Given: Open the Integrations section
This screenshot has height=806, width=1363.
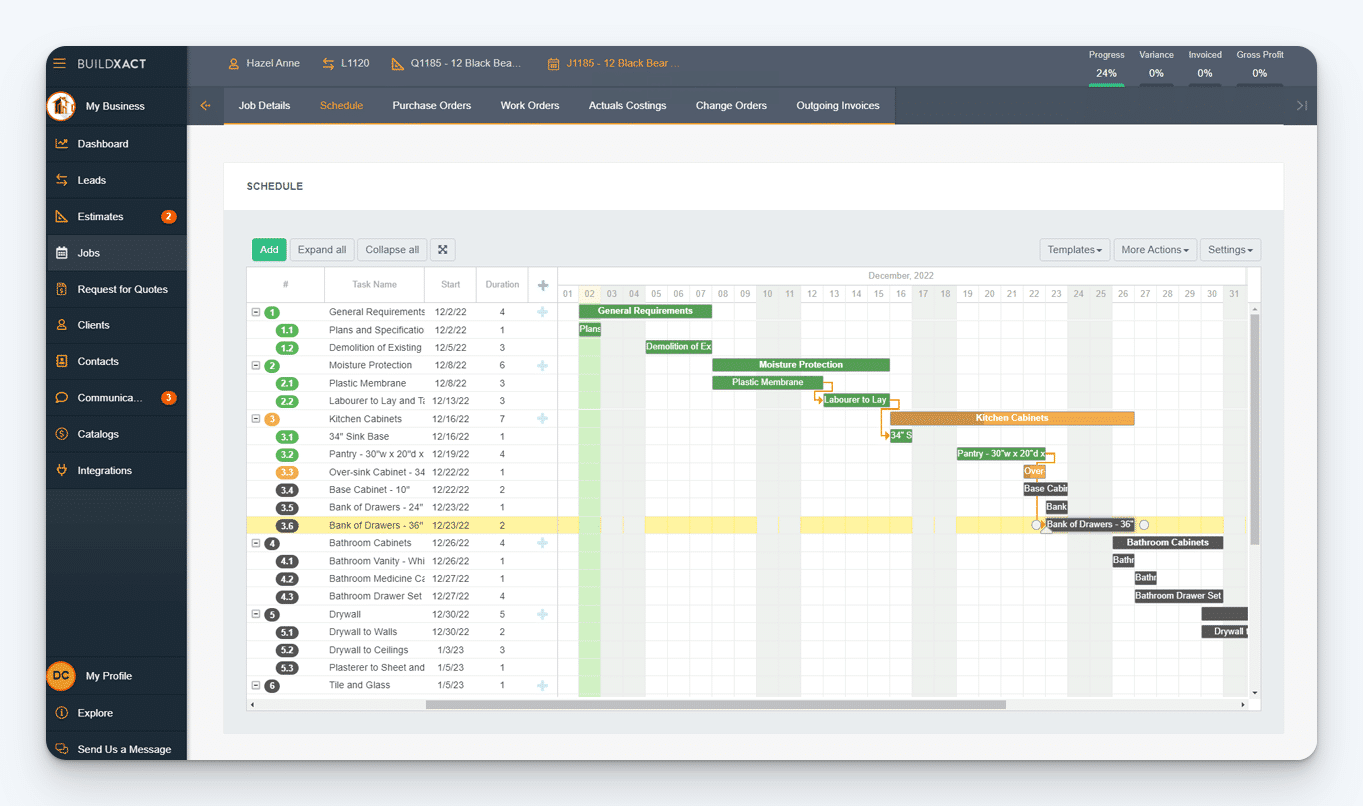Looking at the screenshot, I should pos(104,470).
